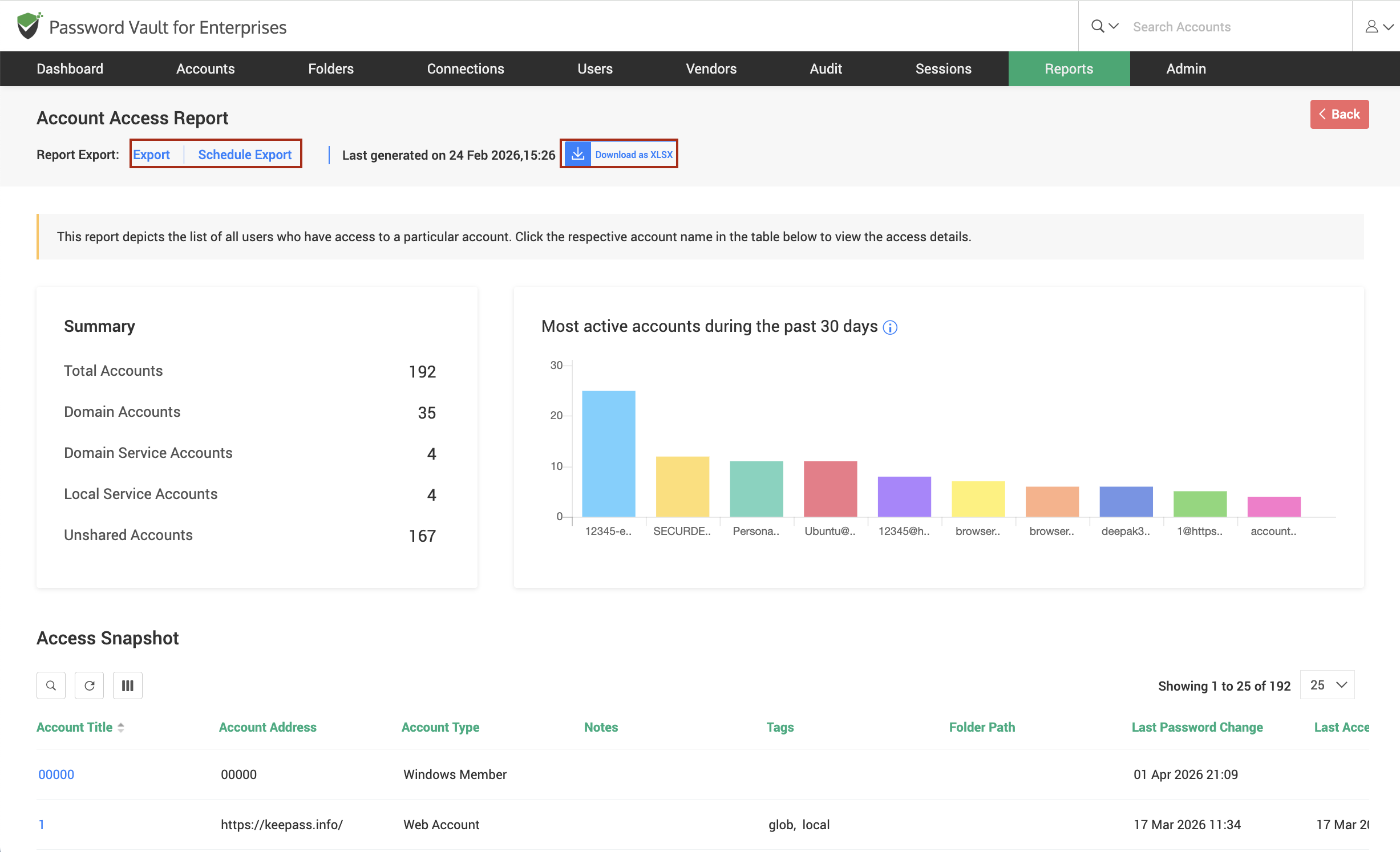This screenshot has height=852, width=1400.
Task: Click the Folder Path column header
Action: pos(982,727)
